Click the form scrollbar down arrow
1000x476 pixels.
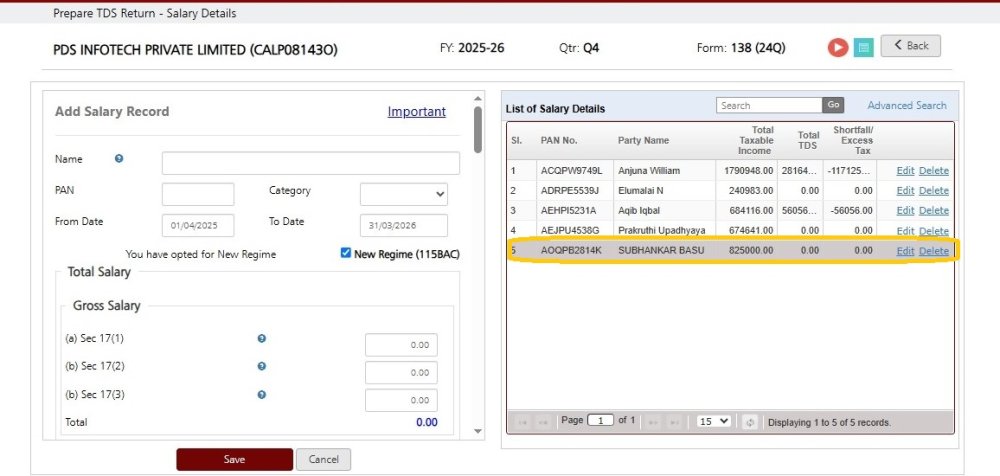pyautogui.click(x=478, y=431)
